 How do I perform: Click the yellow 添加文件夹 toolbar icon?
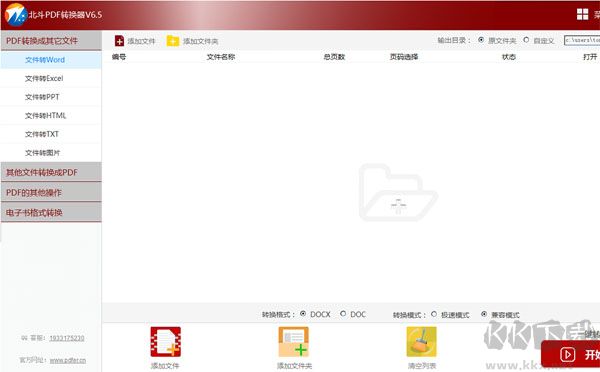click(173, 41)
